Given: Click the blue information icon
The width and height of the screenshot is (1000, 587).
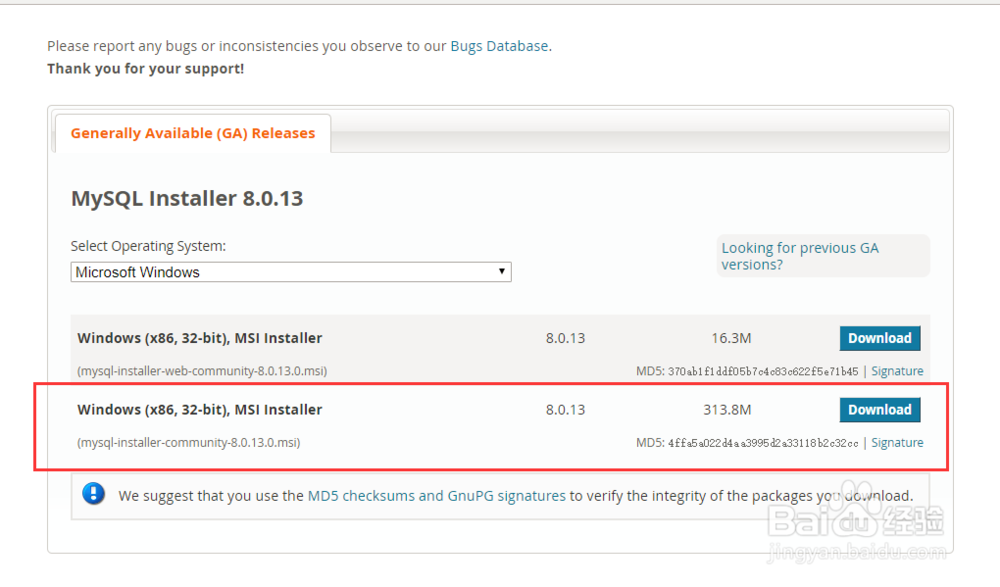Looking at the screenshot, I should [x=93, y=493].
